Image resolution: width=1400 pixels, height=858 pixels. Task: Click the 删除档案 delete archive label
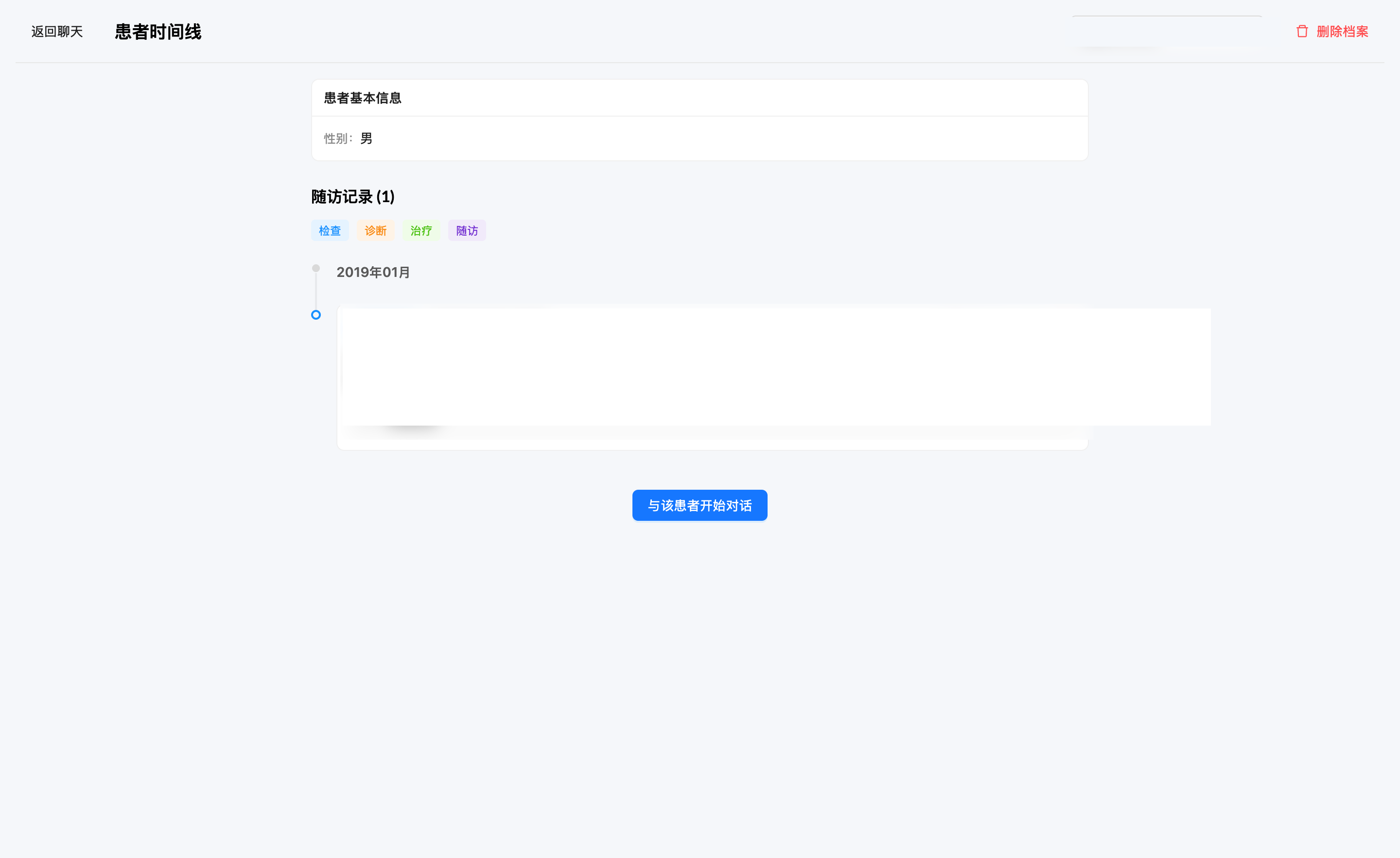click(x=1342, y=31)
